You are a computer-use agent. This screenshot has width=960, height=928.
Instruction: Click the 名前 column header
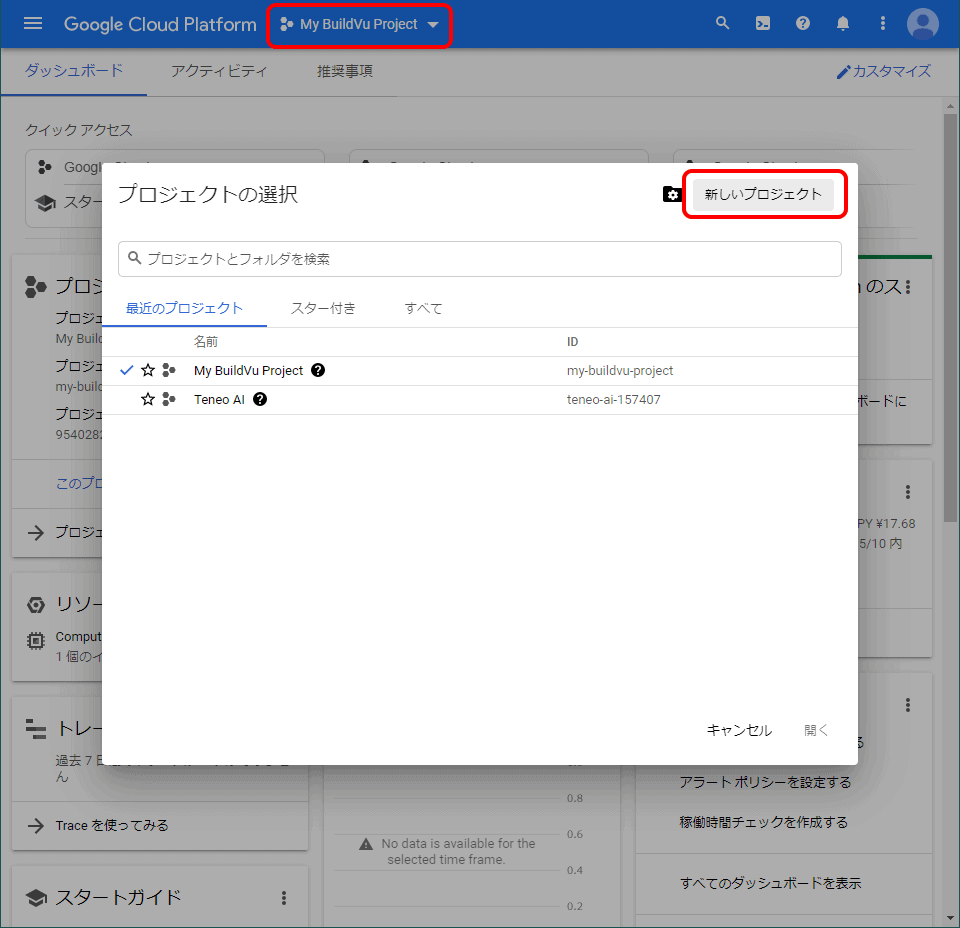206,342
